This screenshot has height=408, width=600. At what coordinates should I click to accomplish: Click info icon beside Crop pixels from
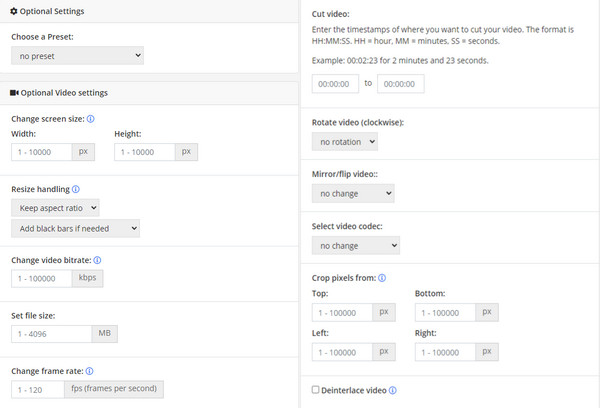click(382, 278)
